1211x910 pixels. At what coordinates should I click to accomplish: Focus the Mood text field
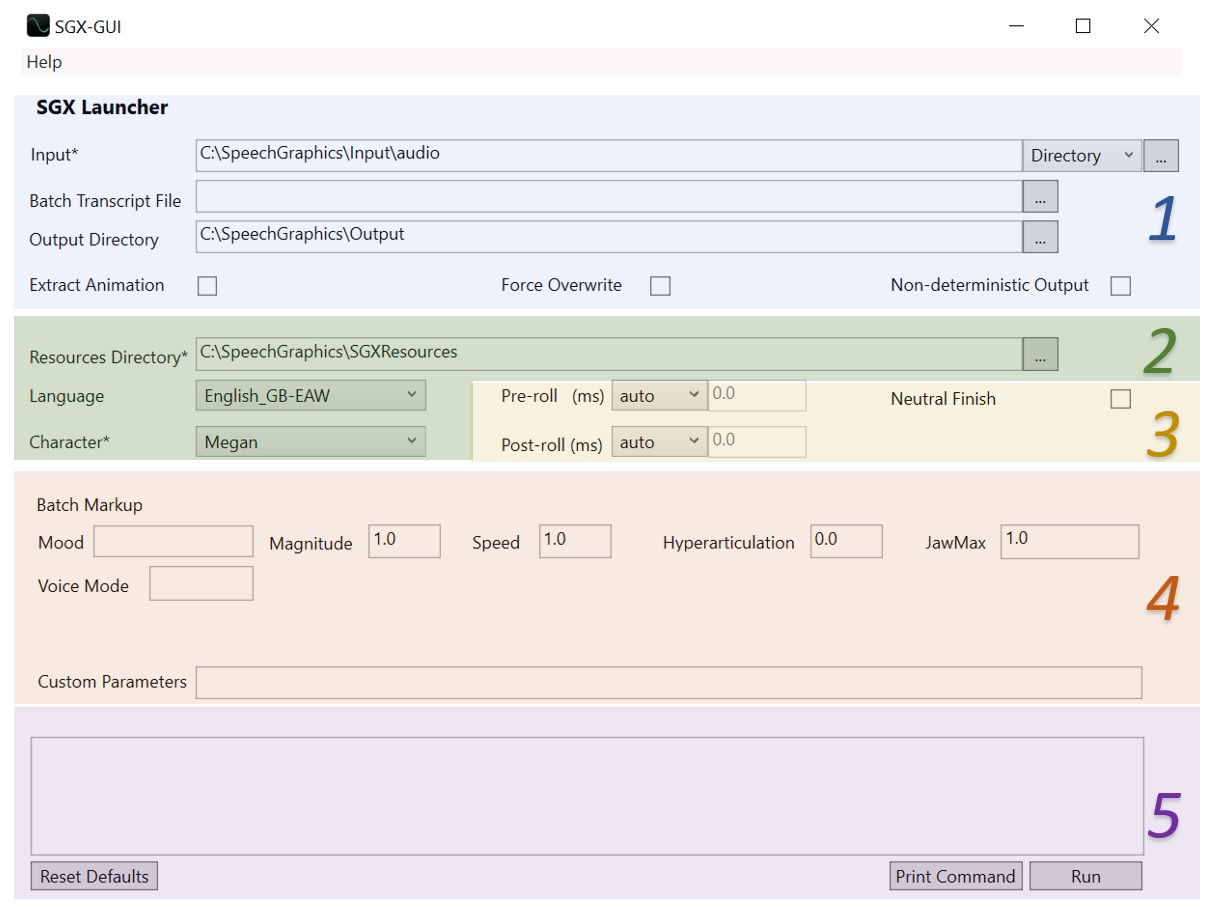(x=173, y=542)
